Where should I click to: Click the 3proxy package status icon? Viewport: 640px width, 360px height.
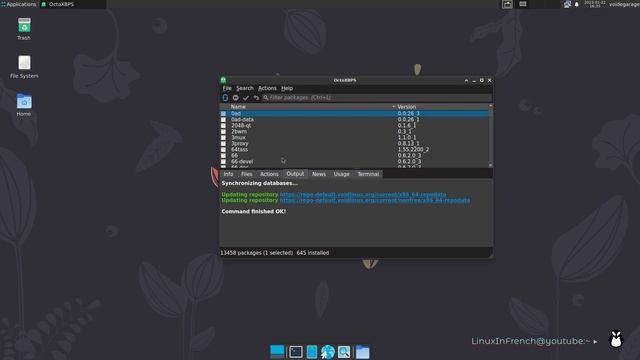tap(223, 143)
